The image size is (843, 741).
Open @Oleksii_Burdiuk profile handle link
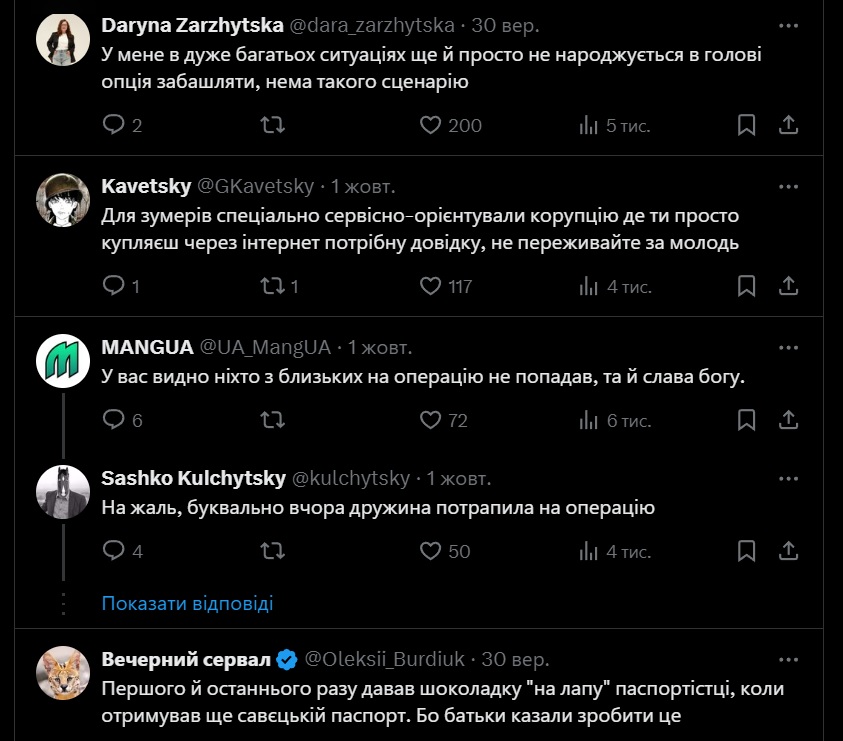(384, 660)
